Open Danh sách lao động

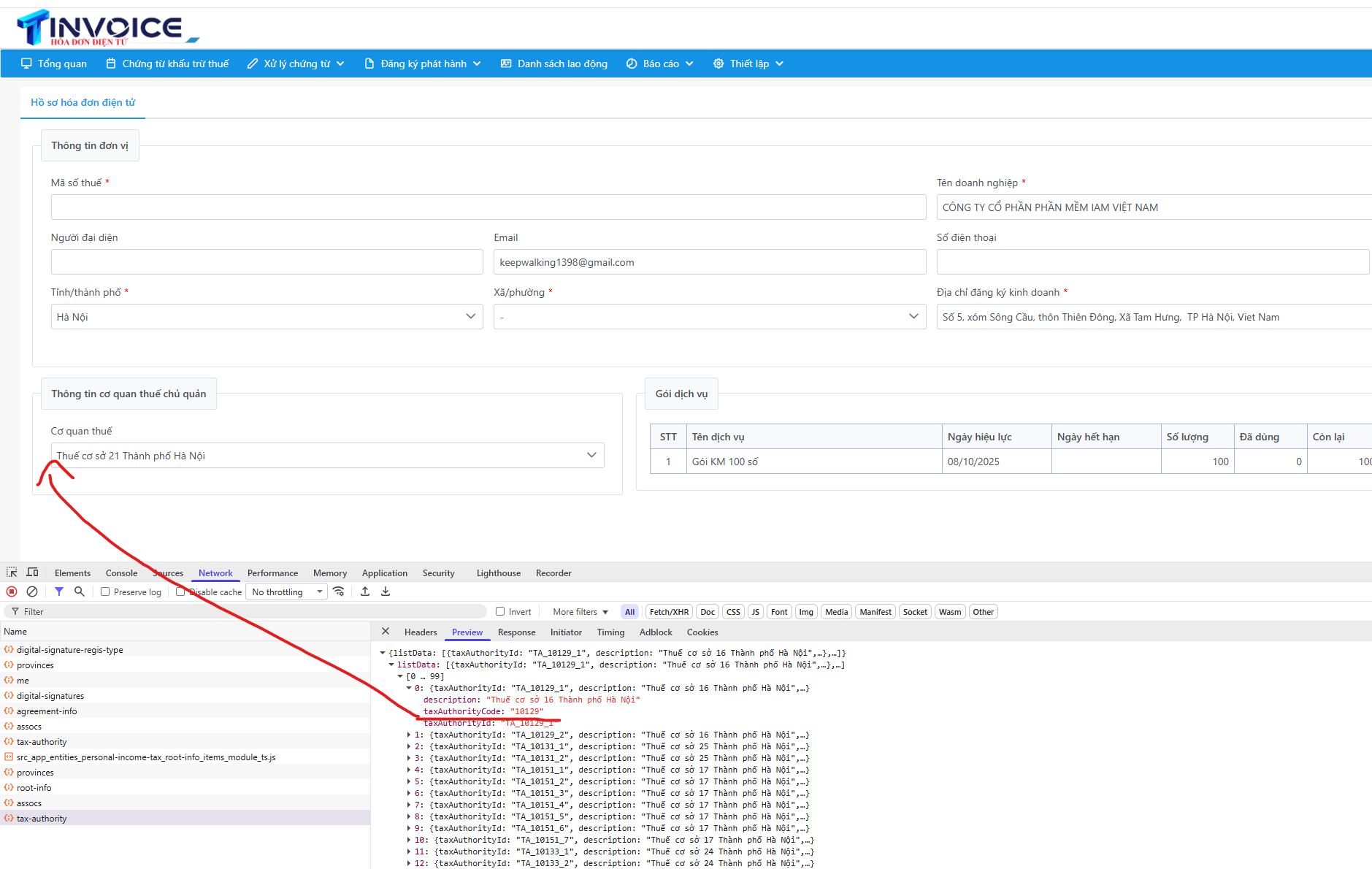tap(554, 64)
